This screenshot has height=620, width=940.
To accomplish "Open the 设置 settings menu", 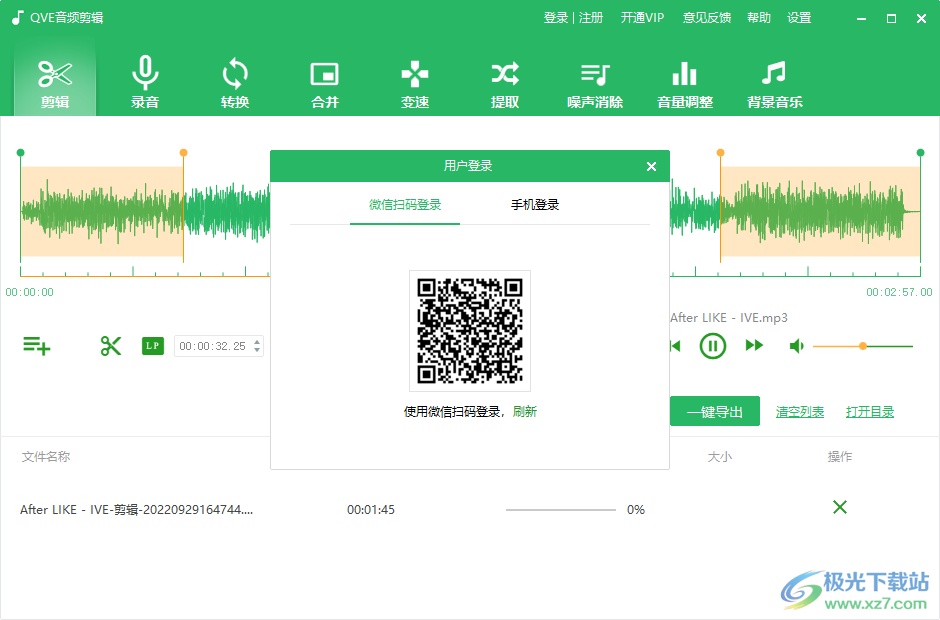I will pyautogui.click(x=799, y=18).
